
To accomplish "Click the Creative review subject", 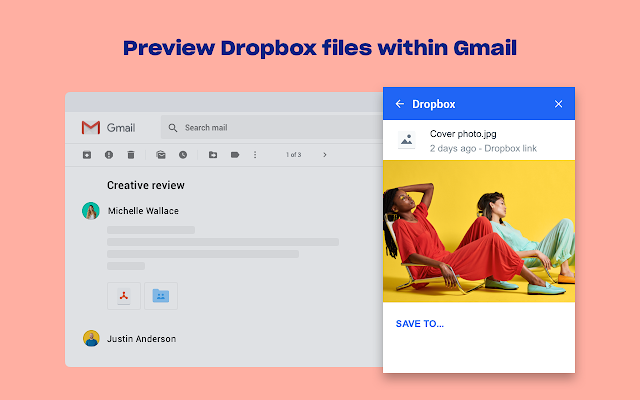I will [x=146, y=185].
